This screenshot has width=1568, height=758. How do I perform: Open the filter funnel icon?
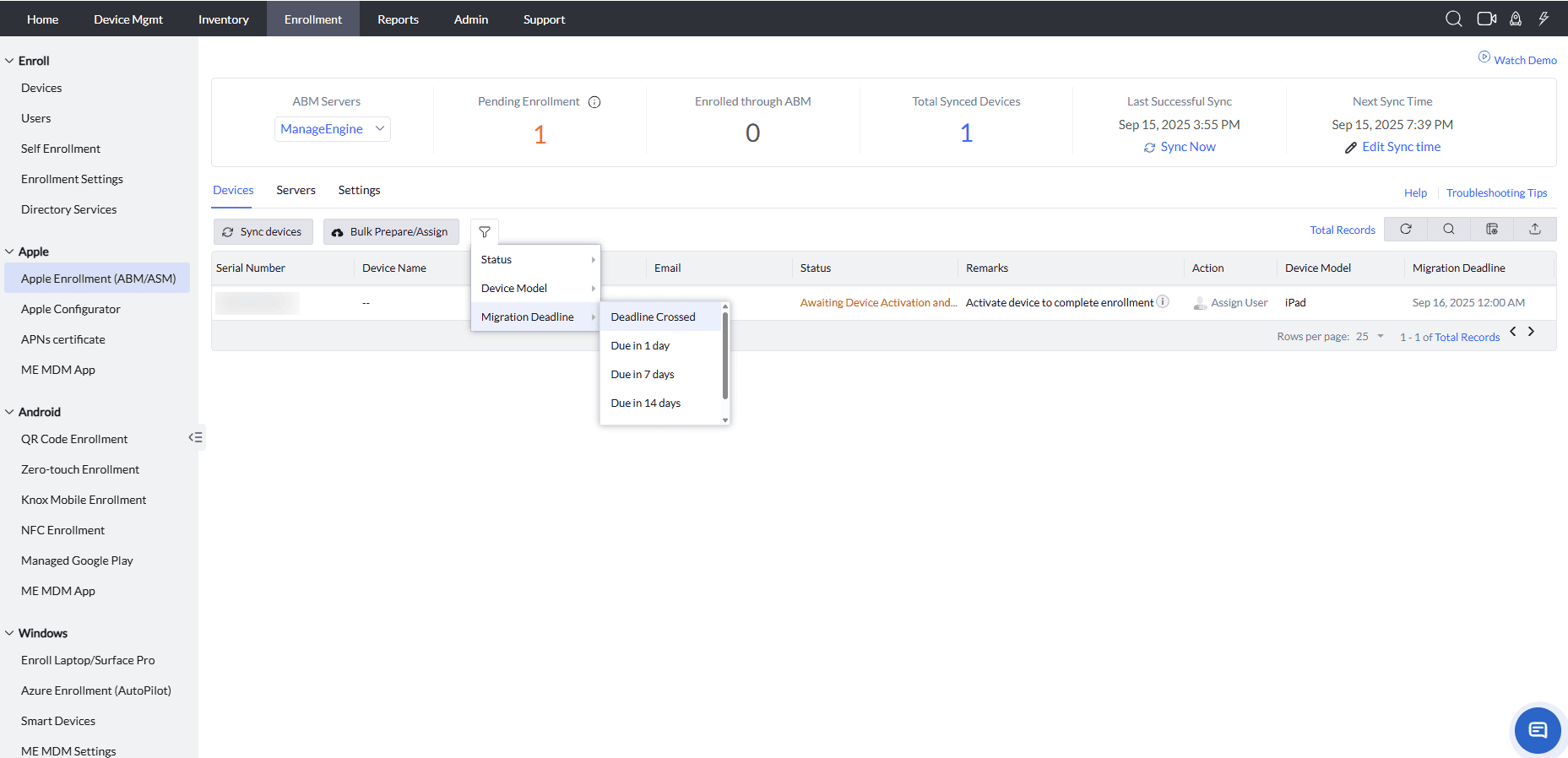pyautogui.click(x=485, y=232)
